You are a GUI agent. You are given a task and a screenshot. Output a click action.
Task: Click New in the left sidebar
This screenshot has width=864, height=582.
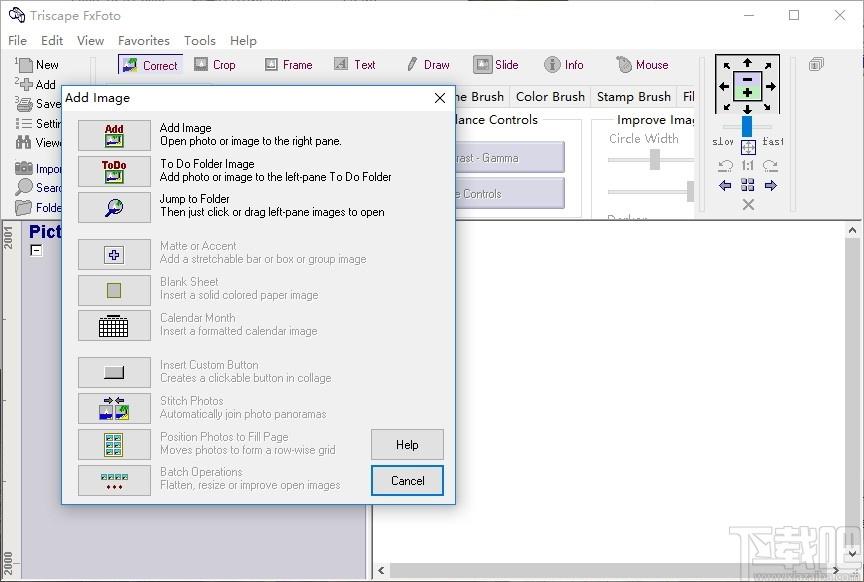[37, 65]
